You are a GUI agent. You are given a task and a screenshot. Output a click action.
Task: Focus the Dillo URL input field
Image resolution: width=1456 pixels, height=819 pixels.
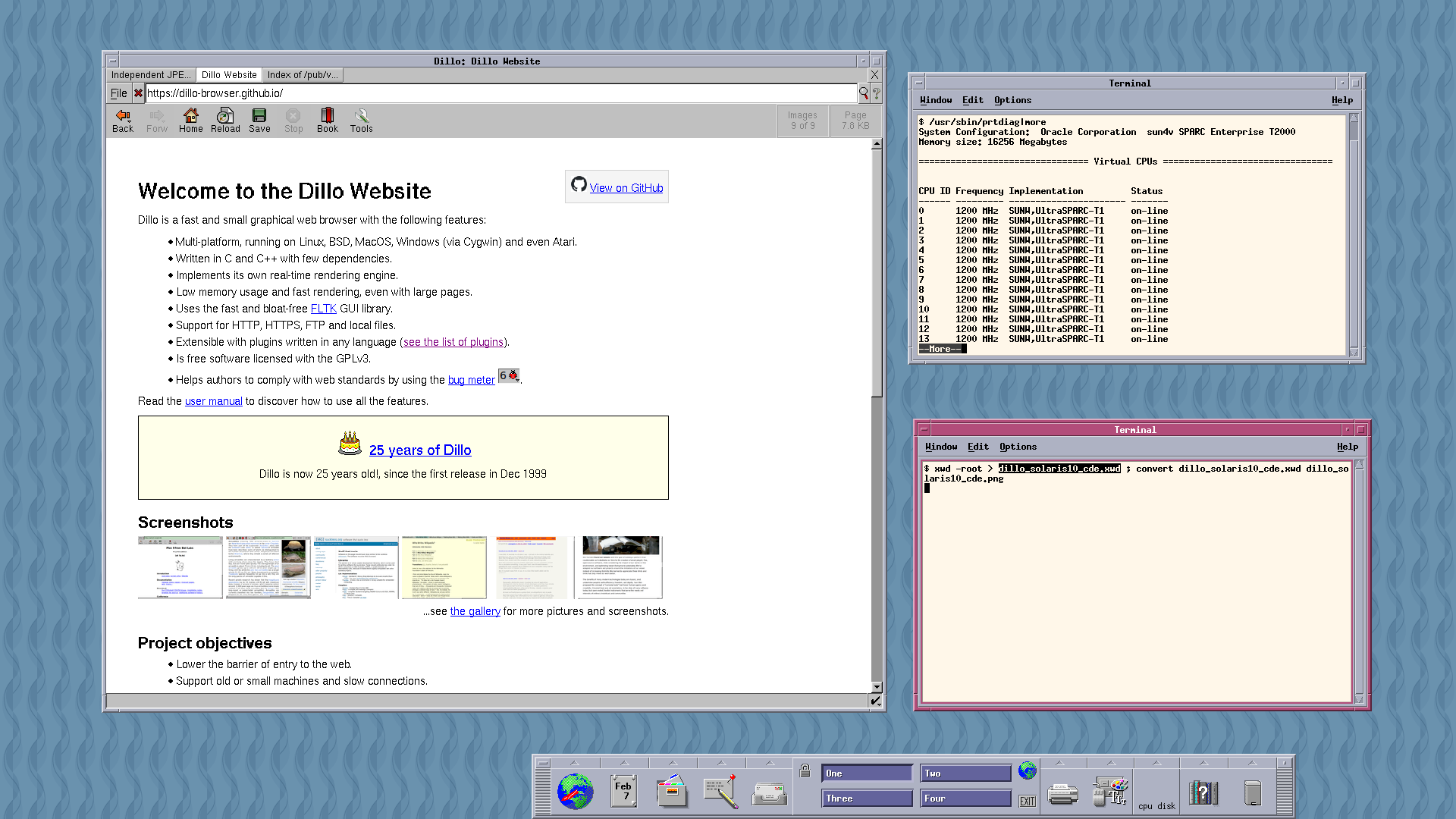click(500, 93)
